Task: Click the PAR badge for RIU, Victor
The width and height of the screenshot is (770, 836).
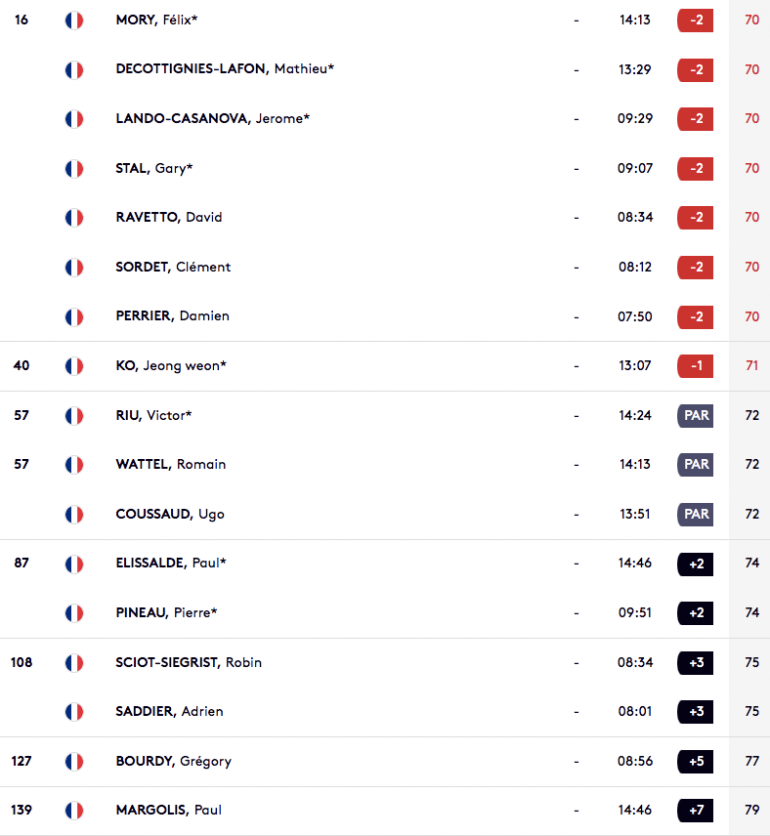Action: tap(695, 415)
